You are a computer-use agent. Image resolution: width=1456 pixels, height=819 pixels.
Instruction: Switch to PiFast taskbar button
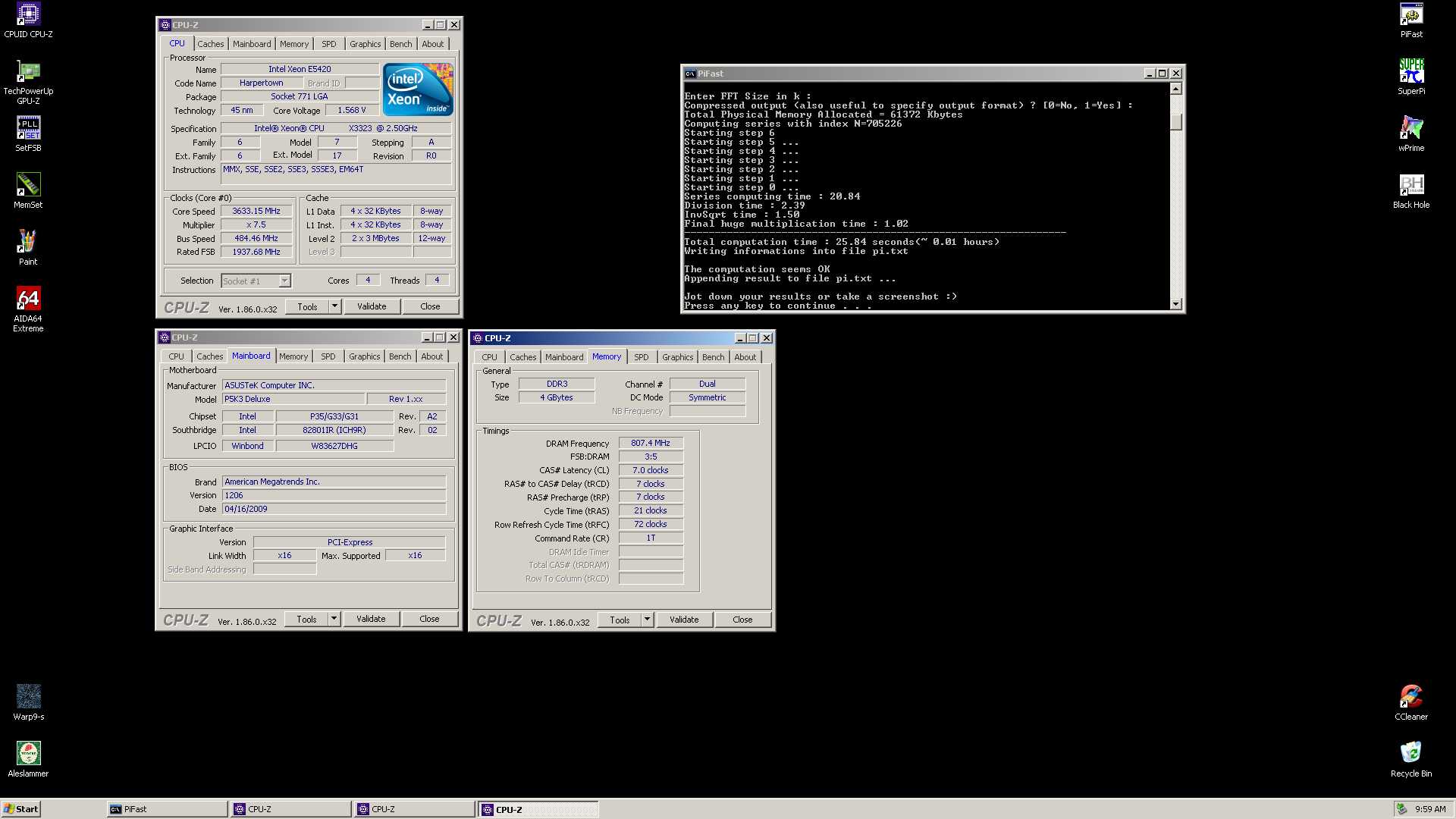point(167,809)
